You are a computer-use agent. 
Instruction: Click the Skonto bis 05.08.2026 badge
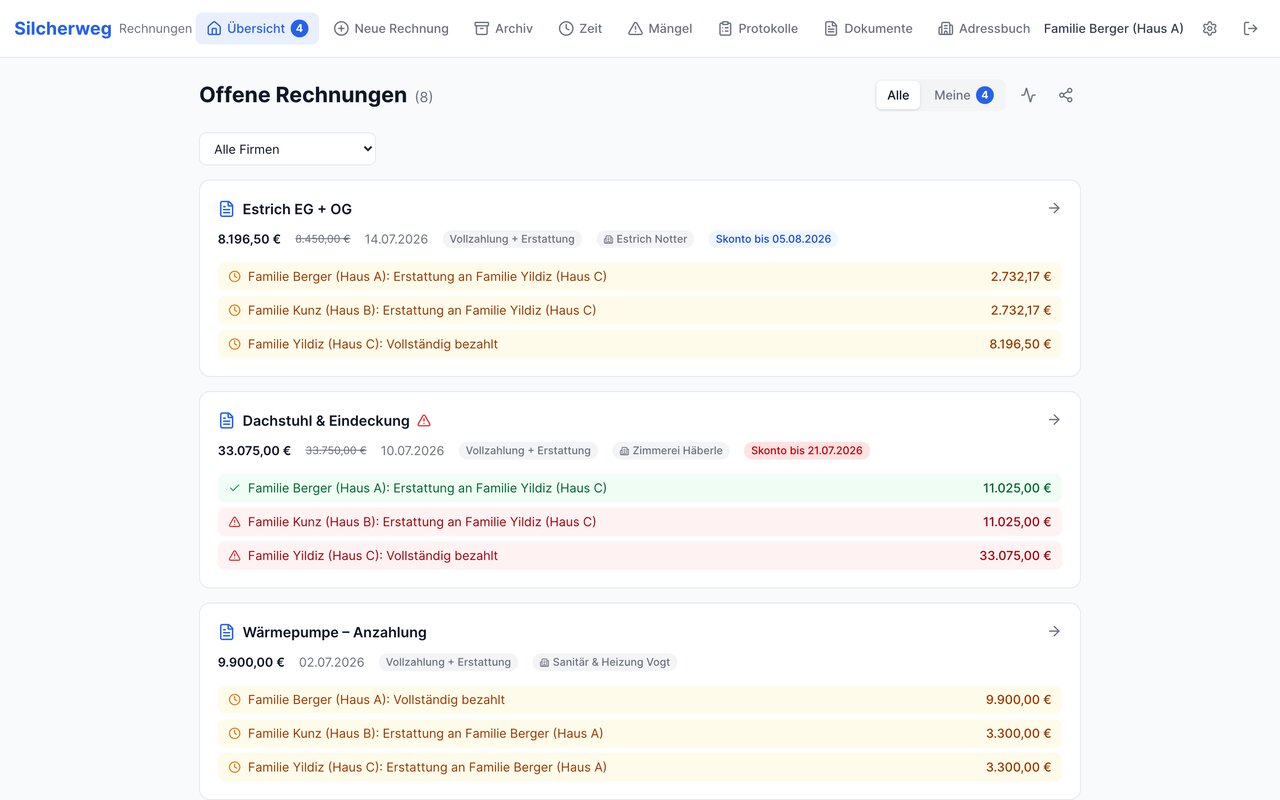tap(773, 239)
